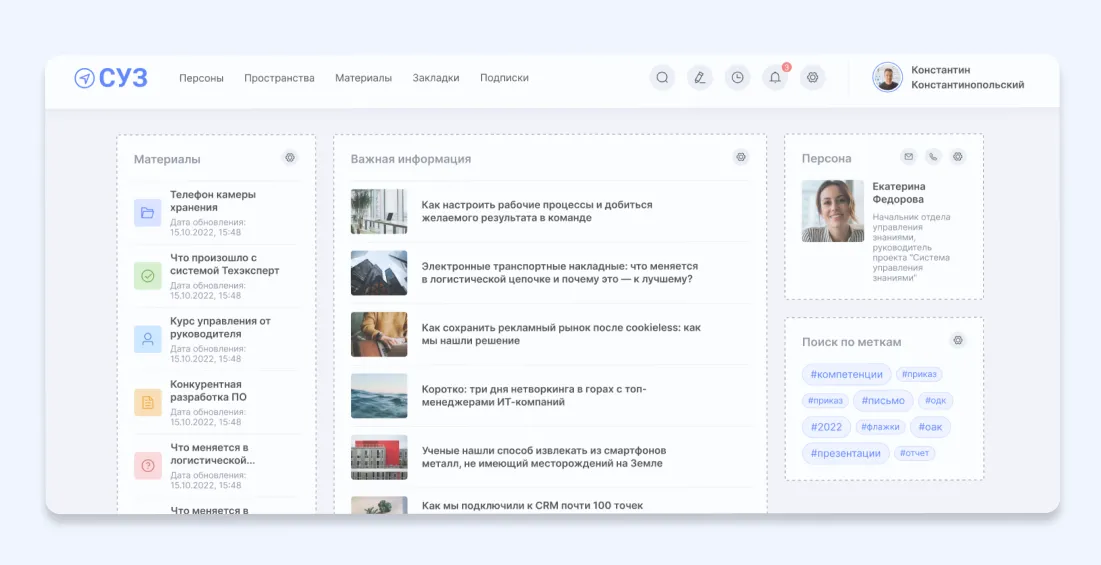Open settings gear icon in top header
The width and height of the screenshot is (1101, 565).
(813, 78)
